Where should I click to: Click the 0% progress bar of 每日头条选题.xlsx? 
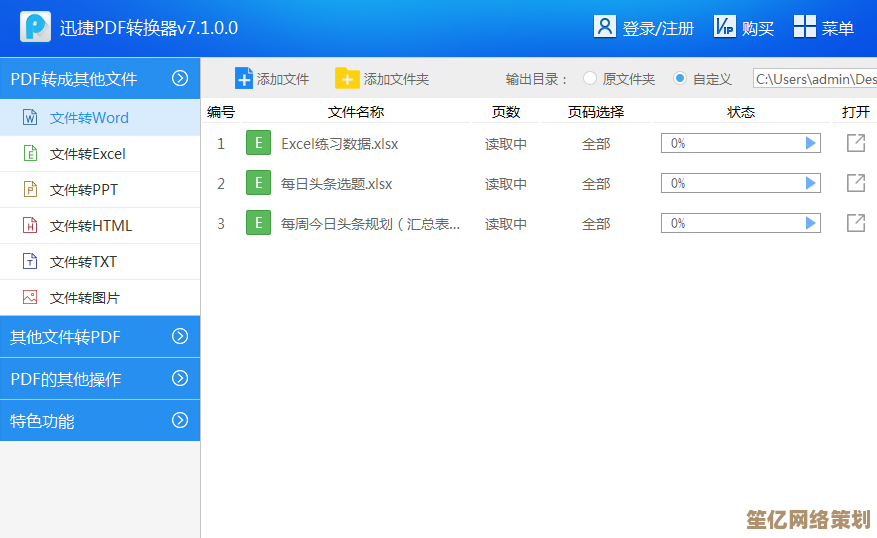pos(741,183)
